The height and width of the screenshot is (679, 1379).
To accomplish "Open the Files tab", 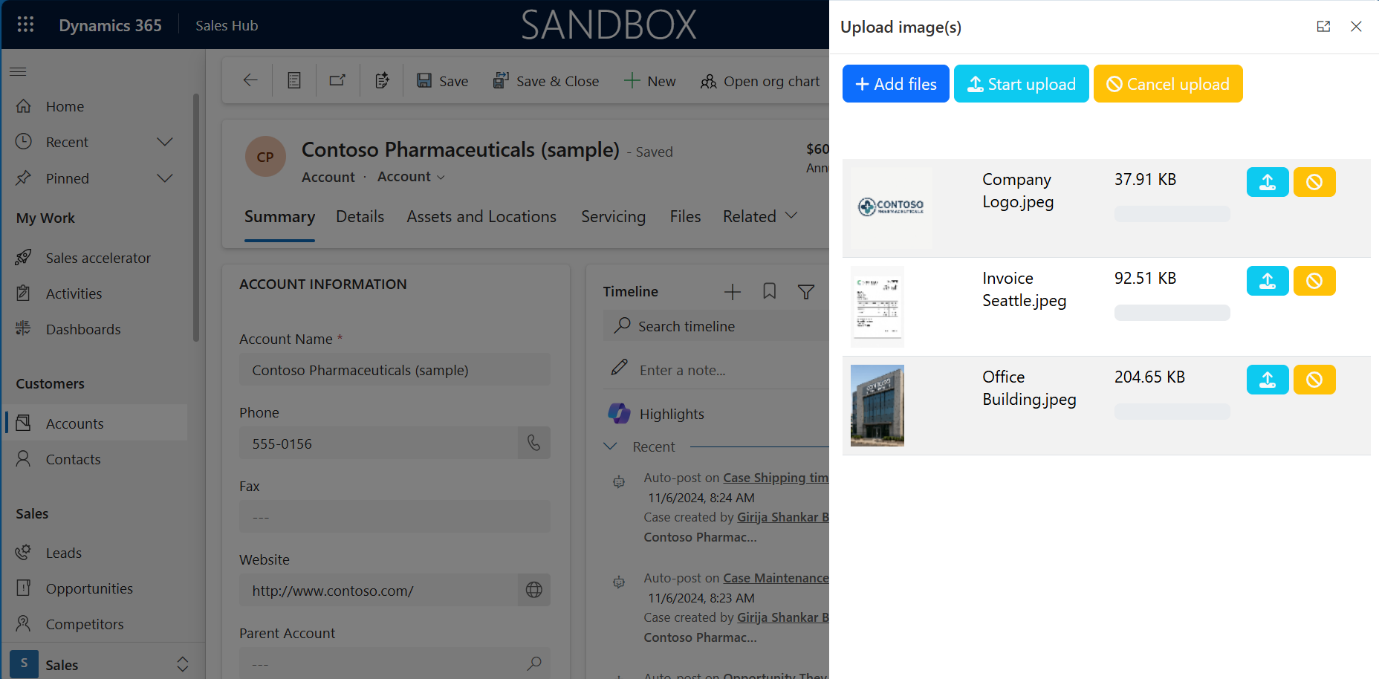I will [685, 216].
